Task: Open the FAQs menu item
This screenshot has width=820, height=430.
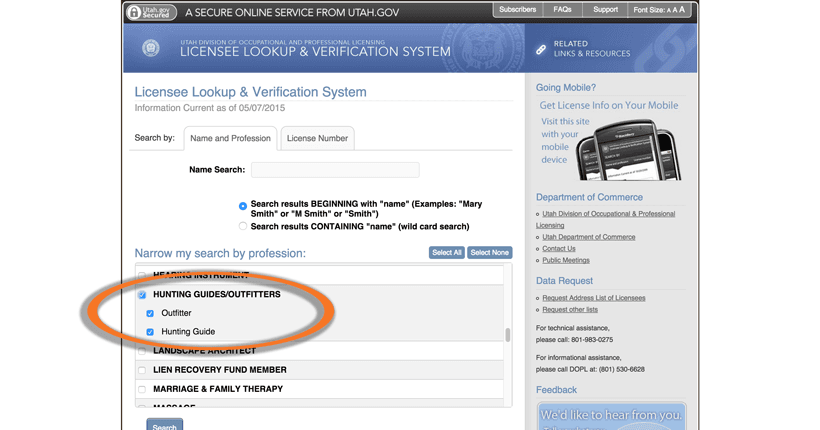Action: click(x=562, y=10)
